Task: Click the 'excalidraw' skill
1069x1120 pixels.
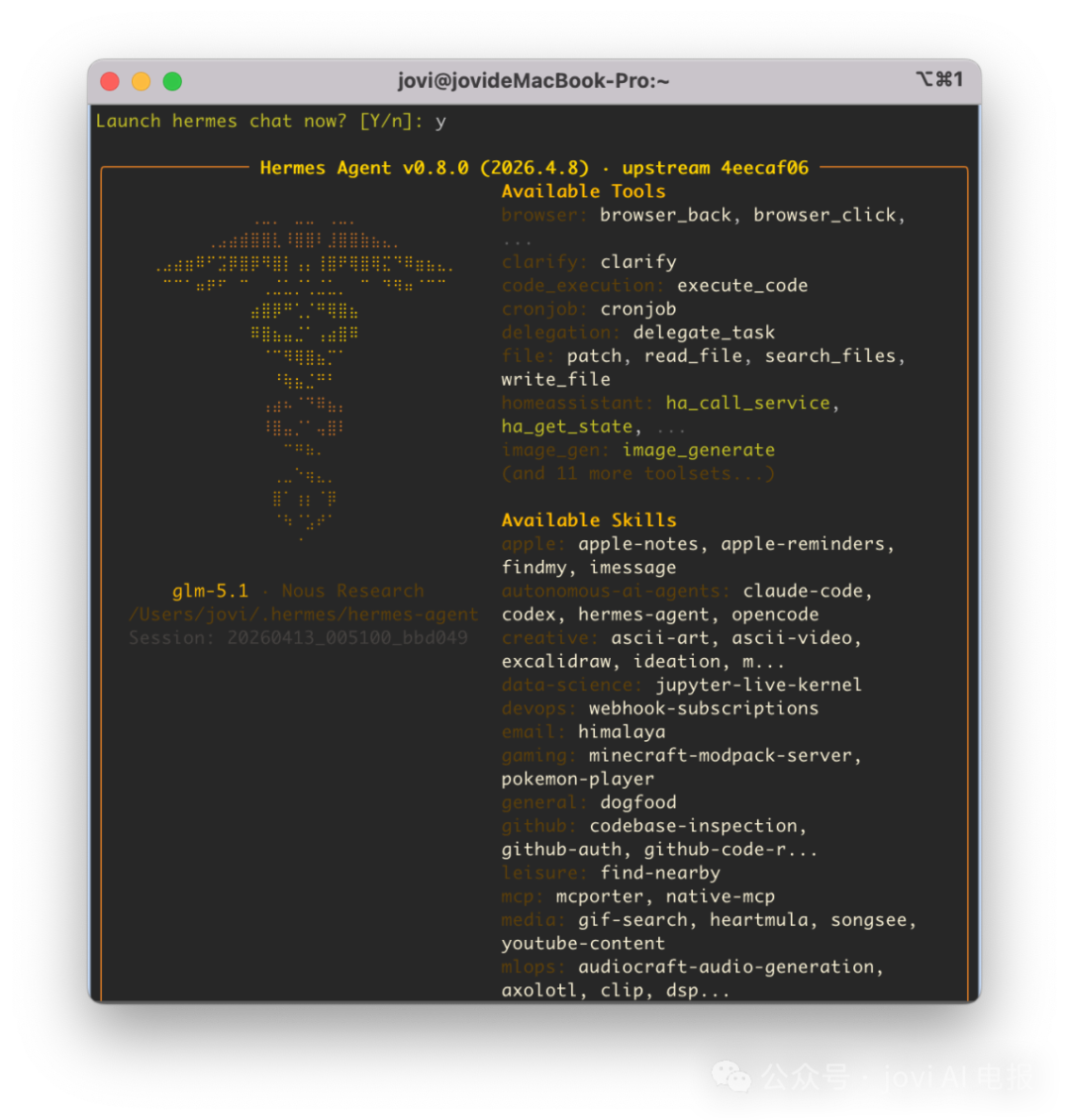Action: point(556,662)
